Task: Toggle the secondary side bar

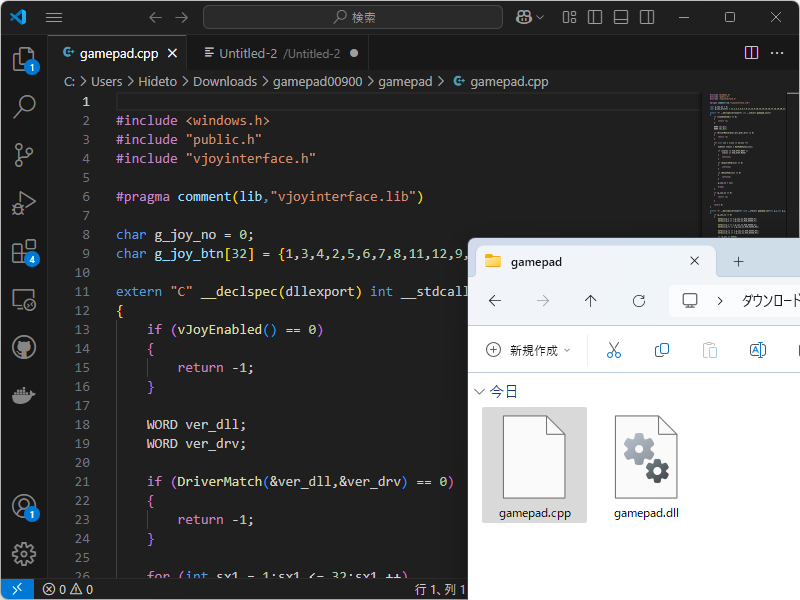Action: coord(647,17)
